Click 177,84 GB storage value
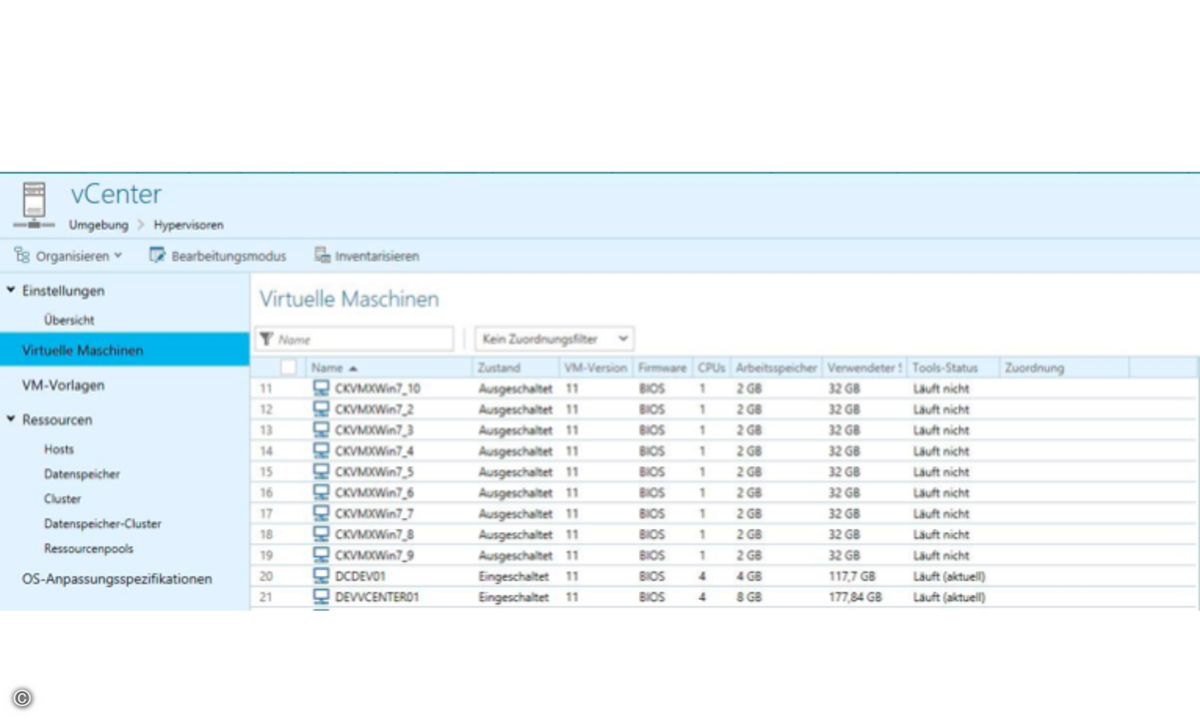 click(855, 597)
